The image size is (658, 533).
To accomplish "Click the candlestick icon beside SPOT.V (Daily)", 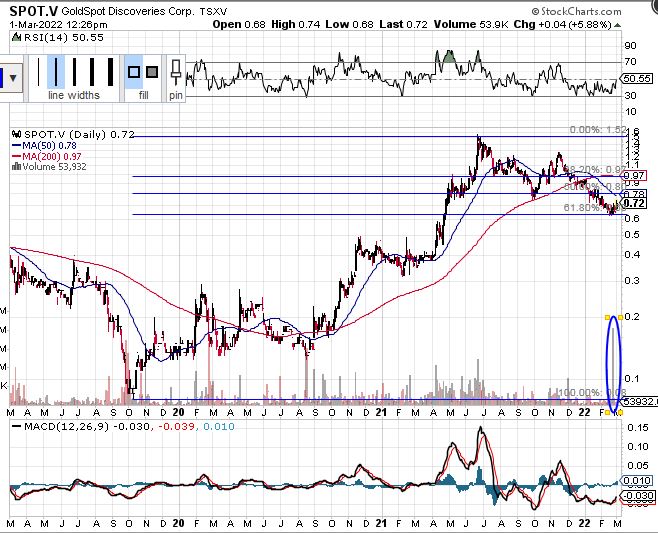I will pos(17,134).
